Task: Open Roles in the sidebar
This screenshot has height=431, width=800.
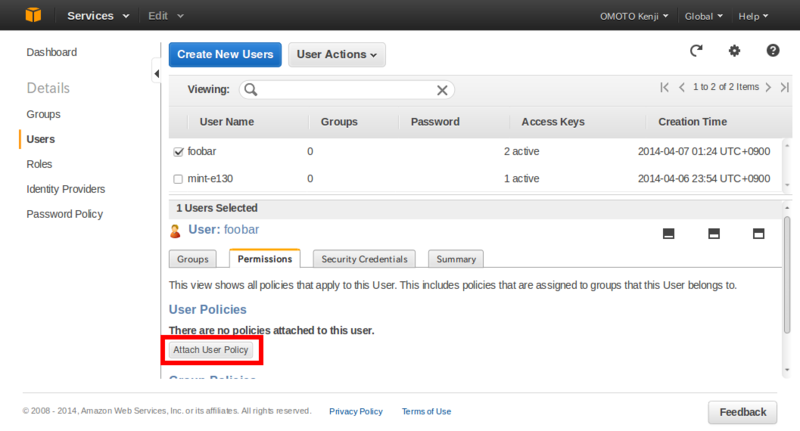Action: pos(39,164)
